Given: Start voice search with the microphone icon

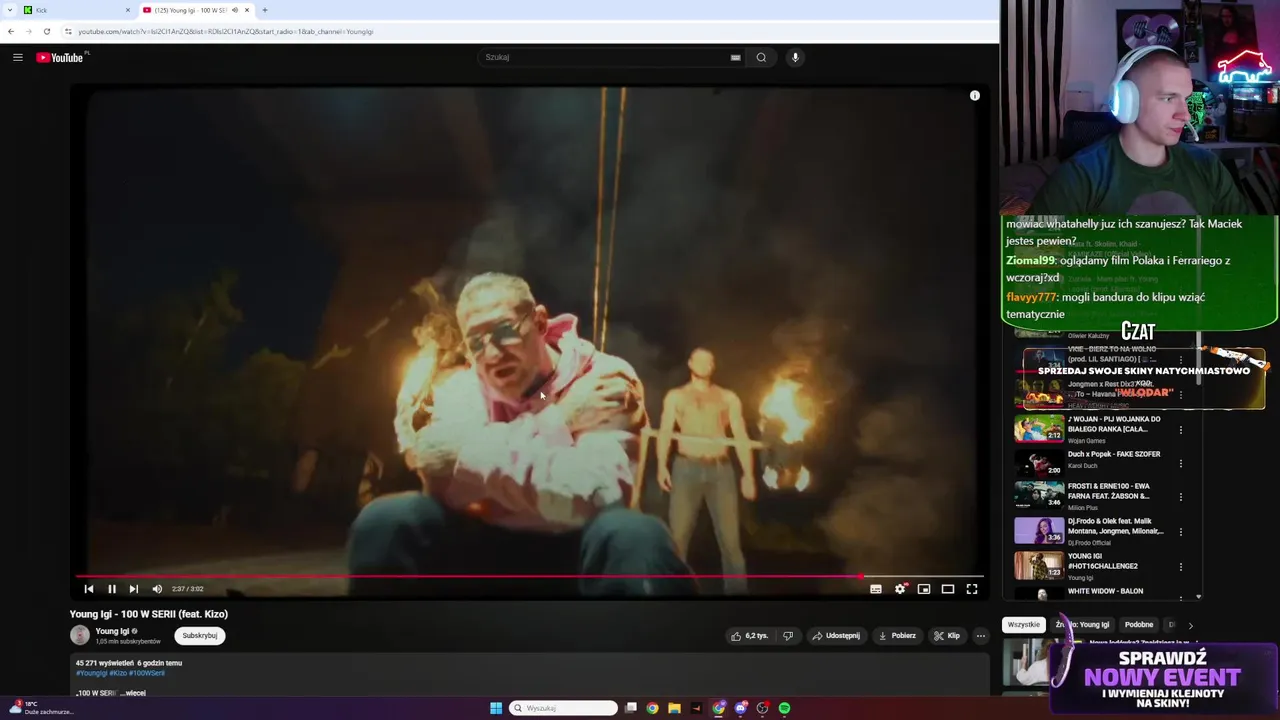Looking at the screenshot, I should click(x=795, y=57).
